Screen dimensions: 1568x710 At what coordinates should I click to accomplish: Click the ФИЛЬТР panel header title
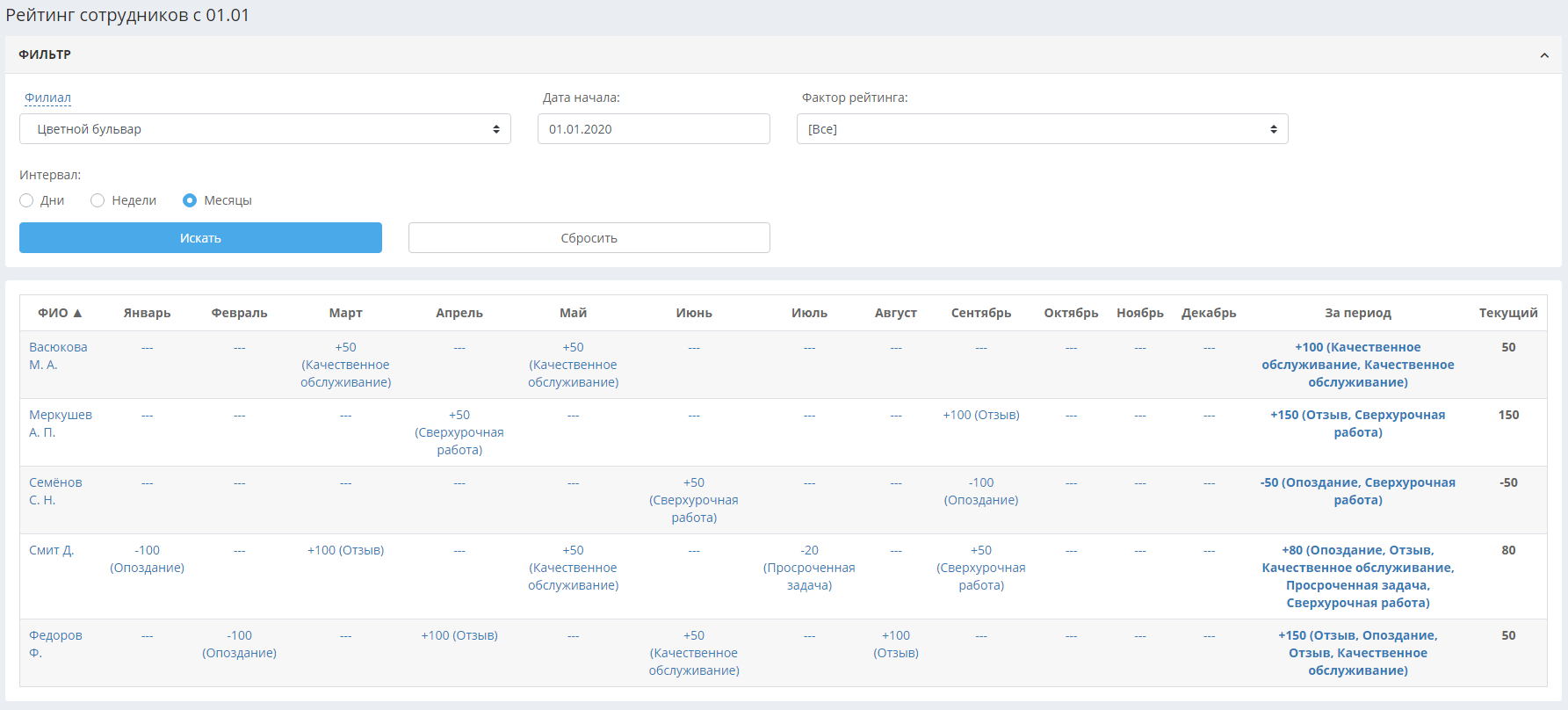point(45,54)
